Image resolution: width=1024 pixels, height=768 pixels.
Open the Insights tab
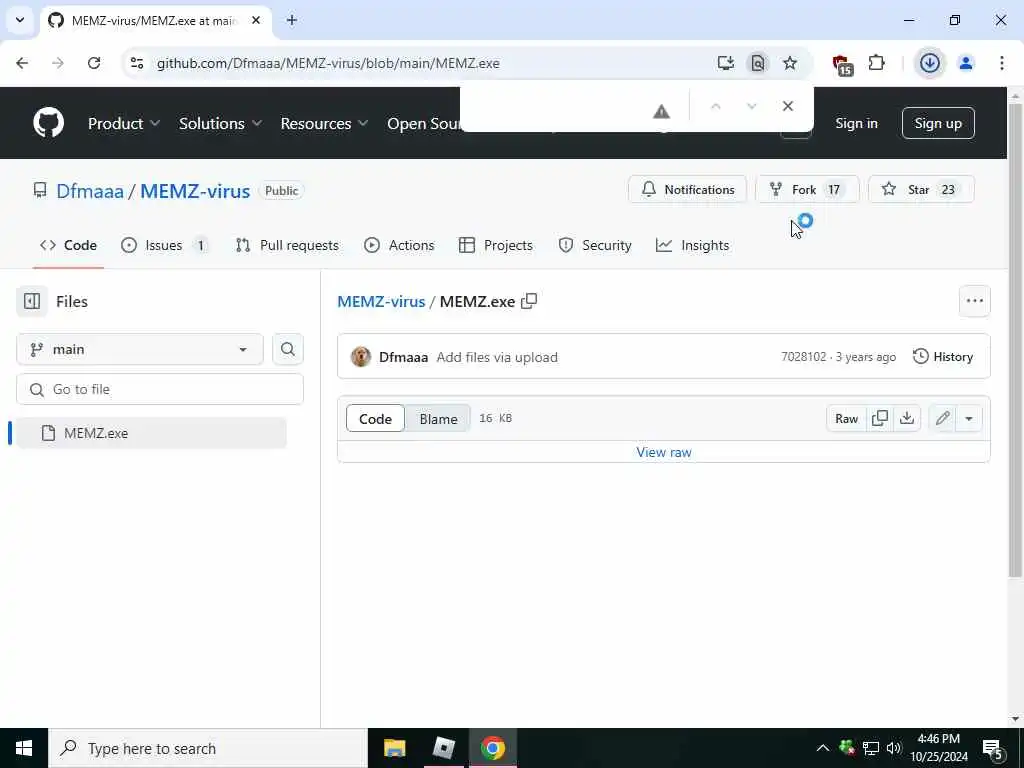click(x=693, y=246)
